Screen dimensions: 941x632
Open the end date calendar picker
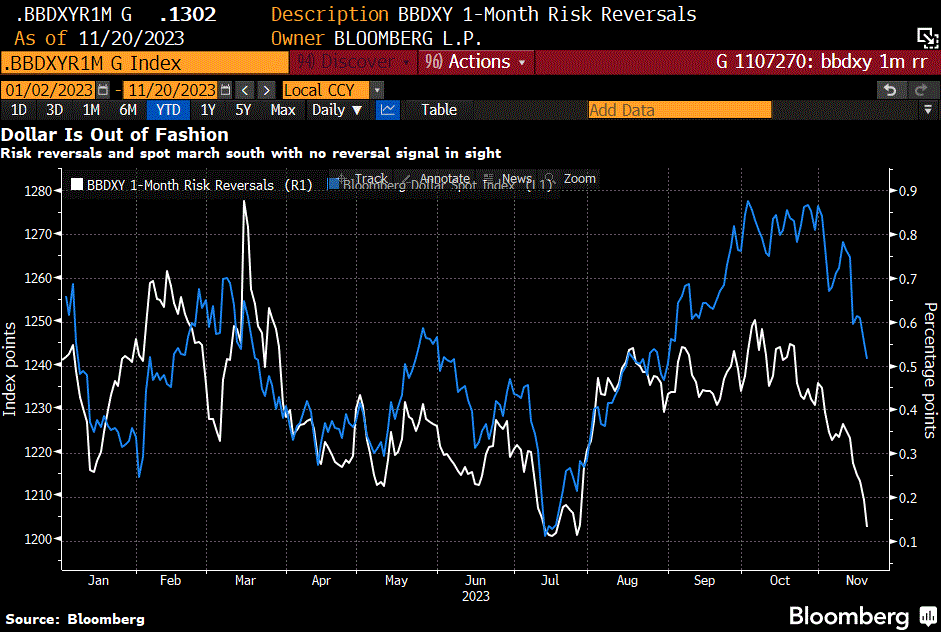pyautogui.click(x=226, y=90)
